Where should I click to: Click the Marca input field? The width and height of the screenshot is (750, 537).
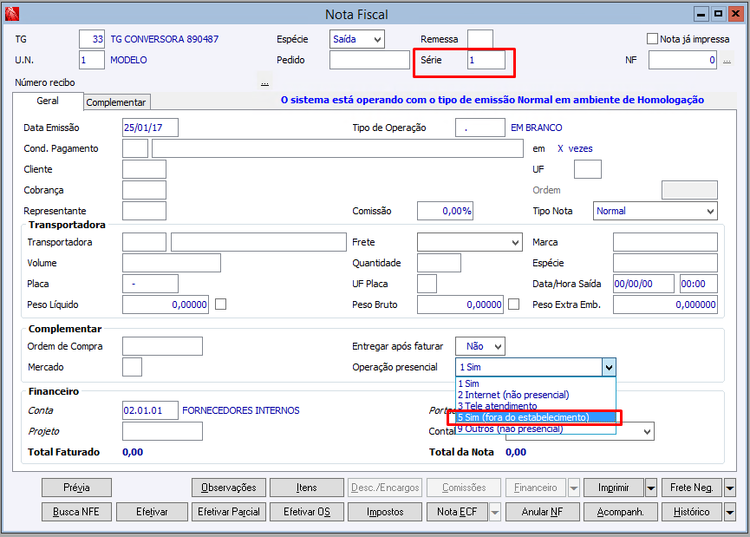665,242
